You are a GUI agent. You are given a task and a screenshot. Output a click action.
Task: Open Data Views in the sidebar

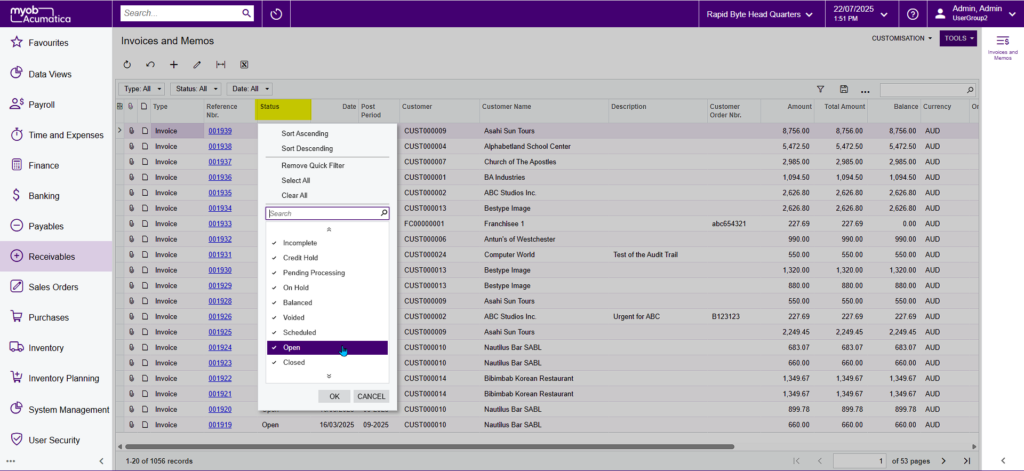pos(50,74)
